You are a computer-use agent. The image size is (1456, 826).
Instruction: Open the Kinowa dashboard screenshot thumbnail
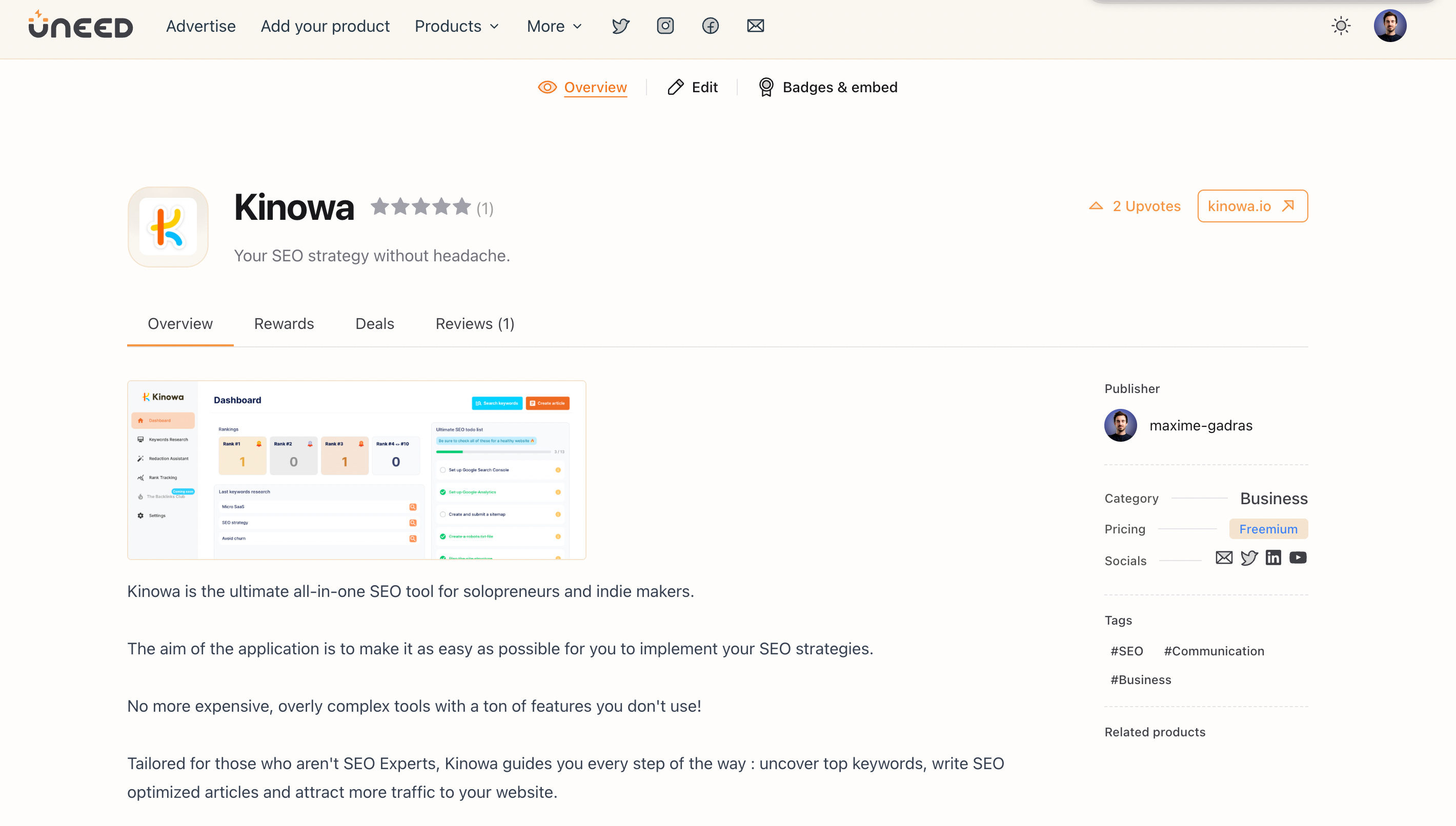tap(356, 470)
